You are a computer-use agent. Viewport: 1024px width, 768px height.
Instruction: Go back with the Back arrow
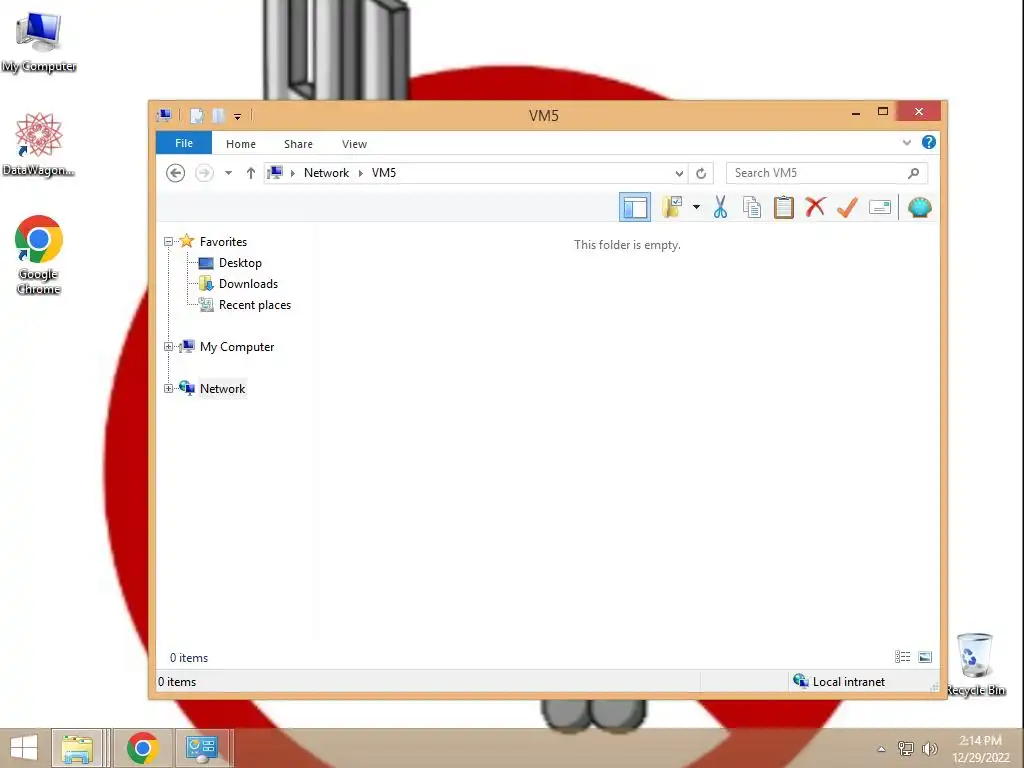[175, 173]
